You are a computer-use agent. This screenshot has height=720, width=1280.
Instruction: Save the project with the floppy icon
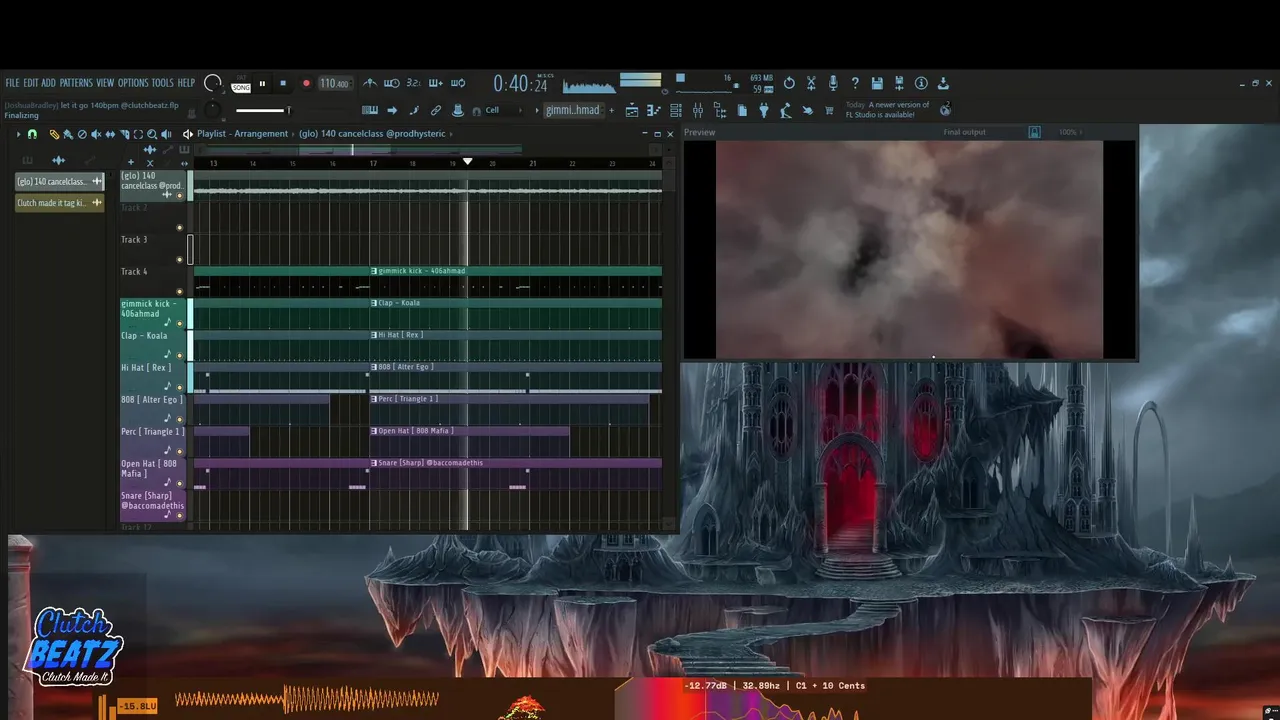877,83
